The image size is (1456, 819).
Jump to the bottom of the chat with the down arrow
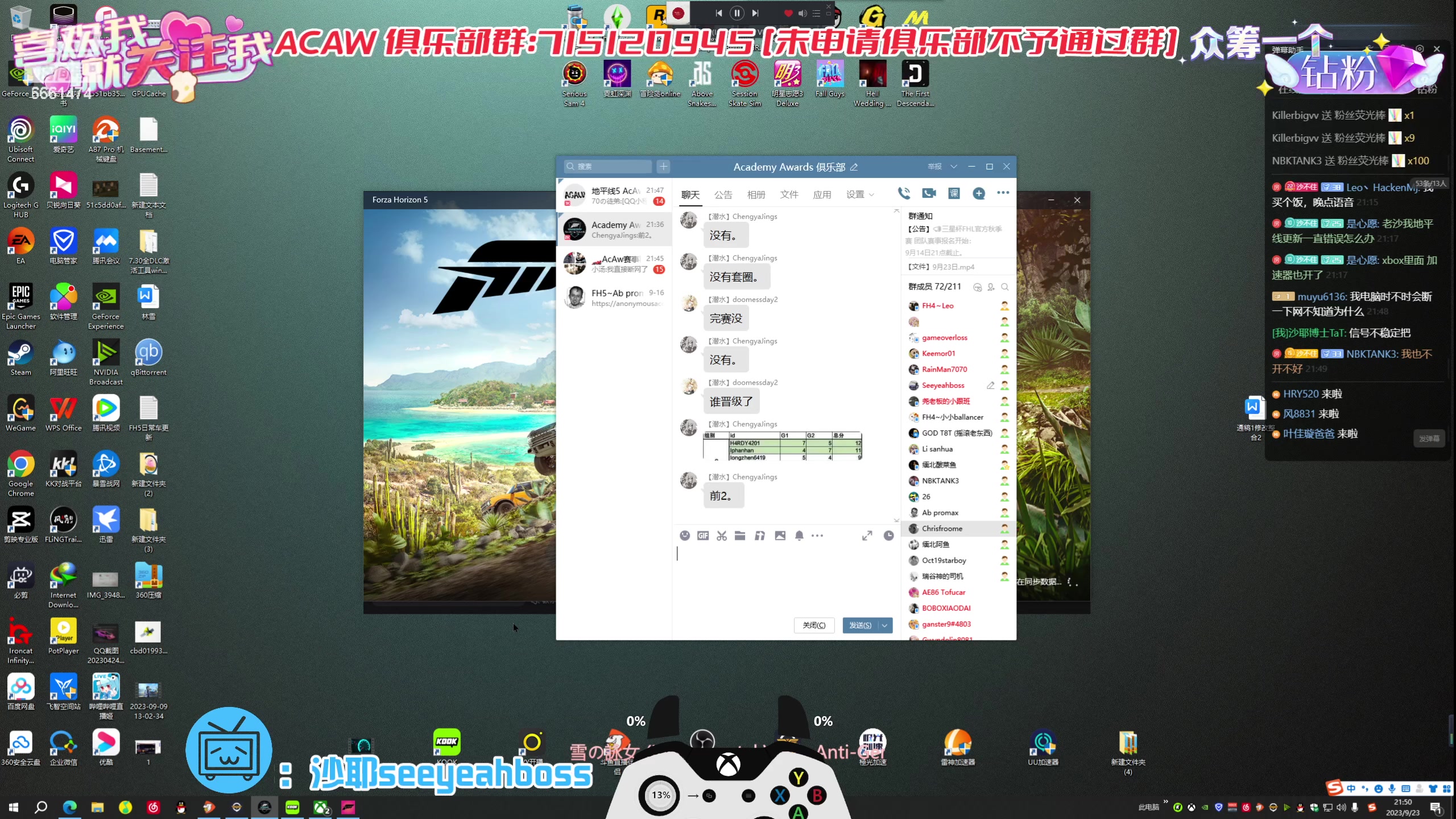click(896, 520)
